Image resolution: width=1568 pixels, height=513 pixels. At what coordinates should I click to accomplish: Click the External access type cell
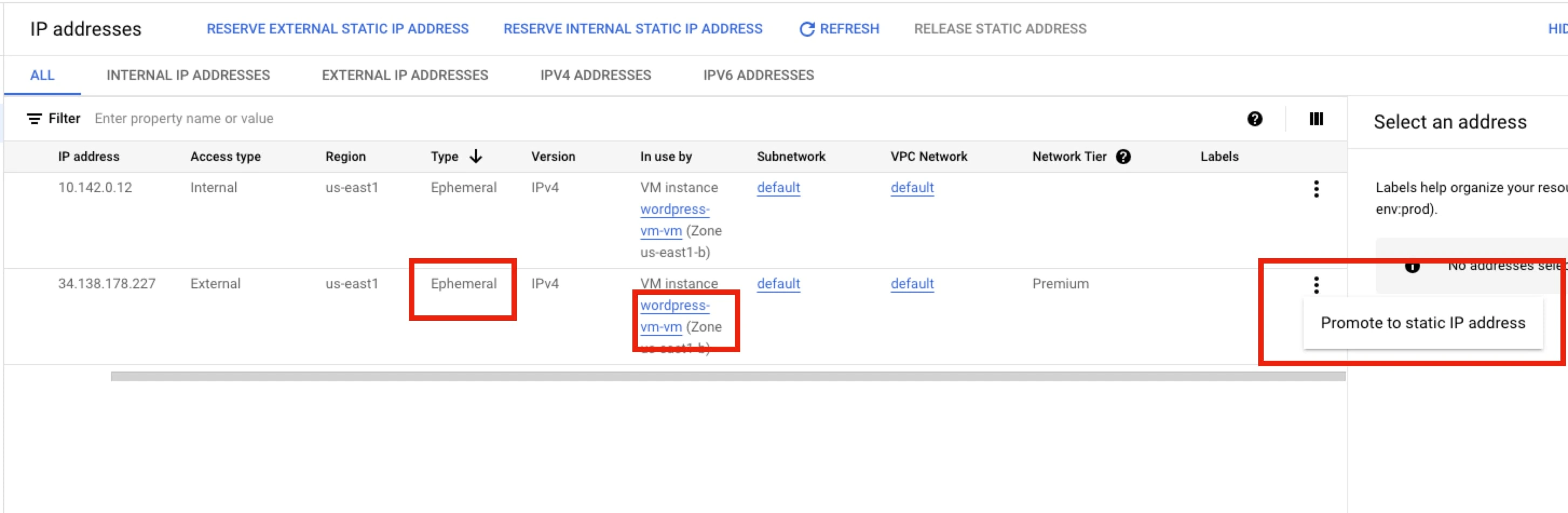coord(215,284)
